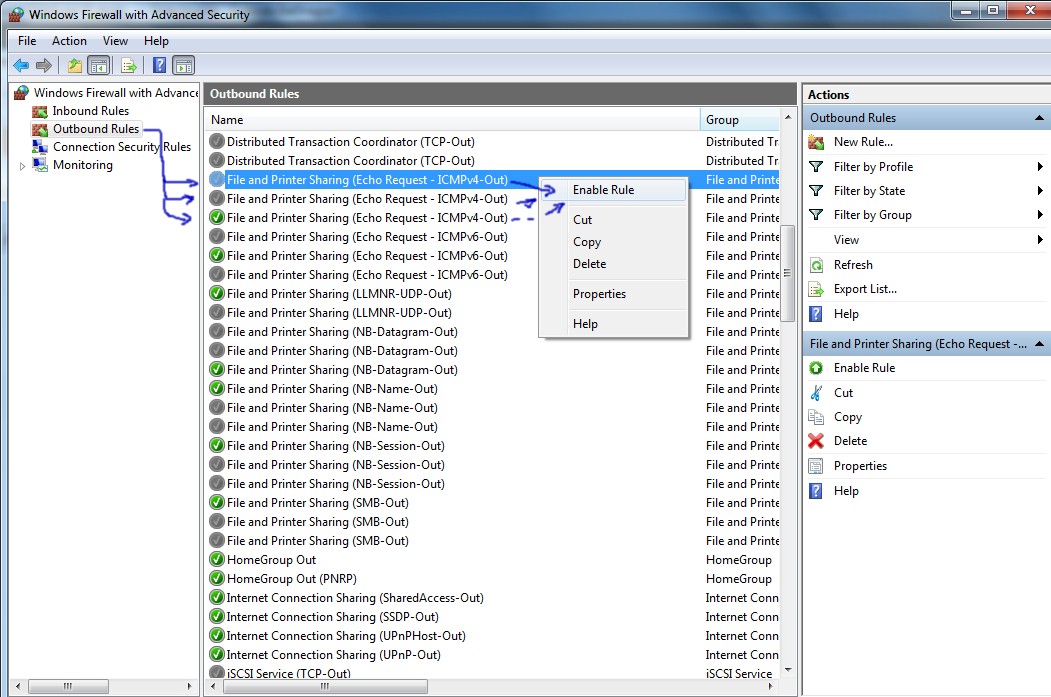The image size is (1051, 697).
Task: Click the Properties link in Actions pane
Action: [x=860, y=466]
